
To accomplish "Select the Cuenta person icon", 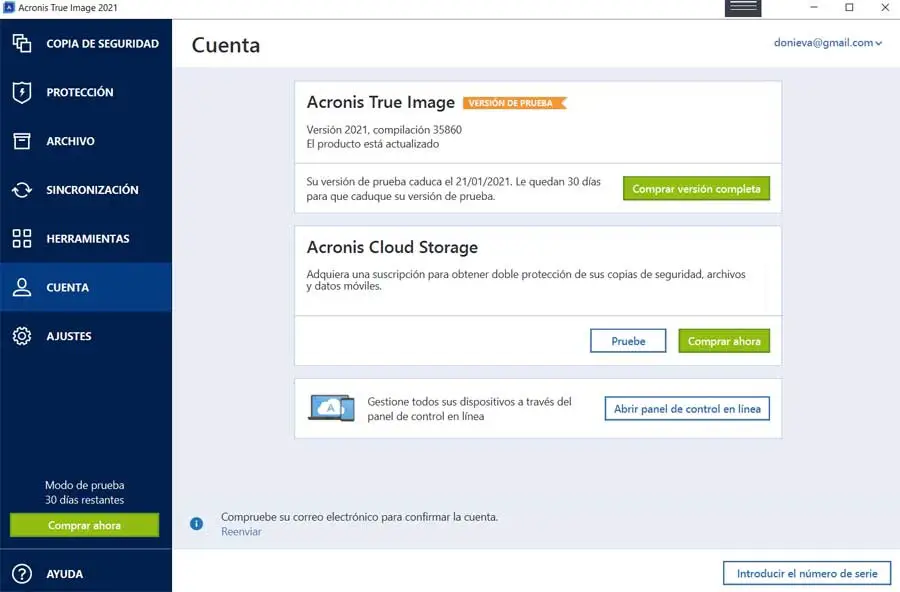I will pyautogui.click(x=22, y=287).
